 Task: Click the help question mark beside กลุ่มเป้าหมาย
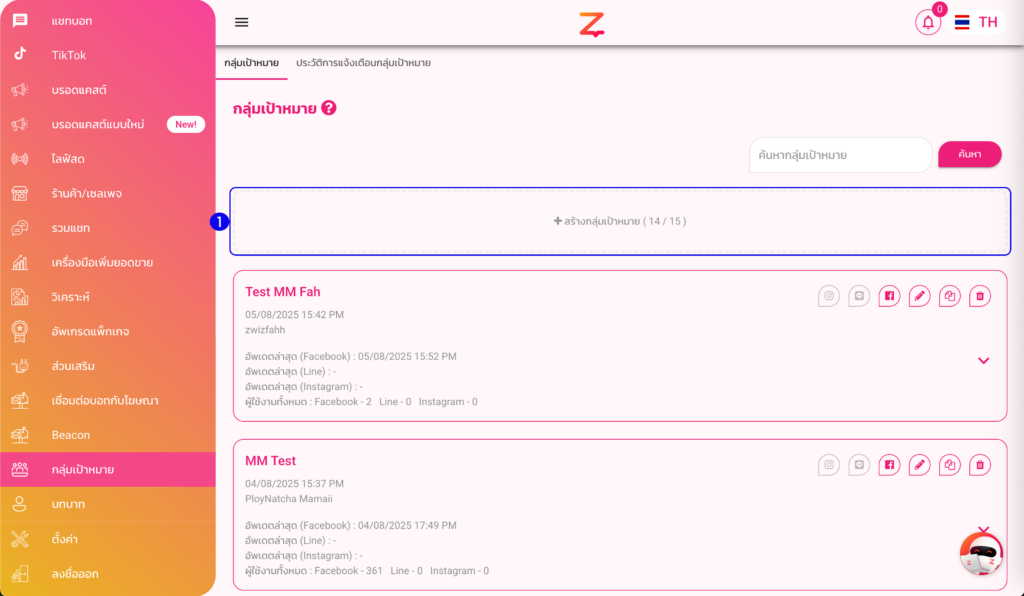pyautogui.click(x=329, y=108)
